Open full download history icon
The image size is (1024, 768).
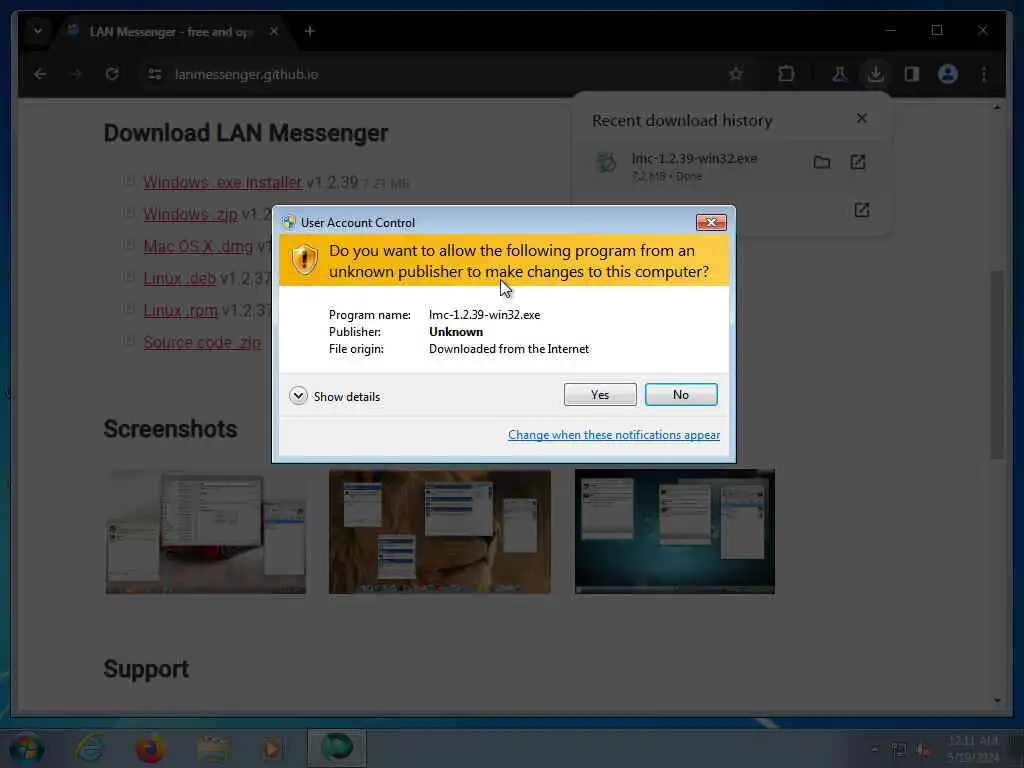click(861, 210)
